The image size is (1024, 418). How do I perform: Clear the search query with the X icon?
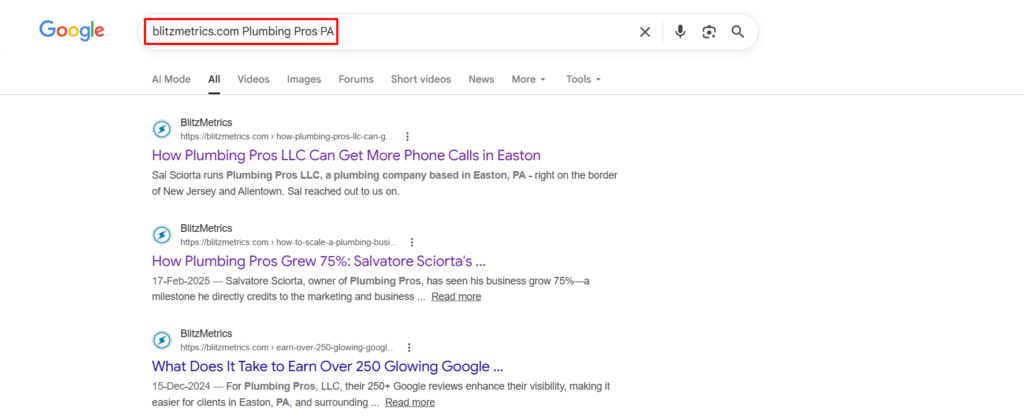click(x=645, y=32)
